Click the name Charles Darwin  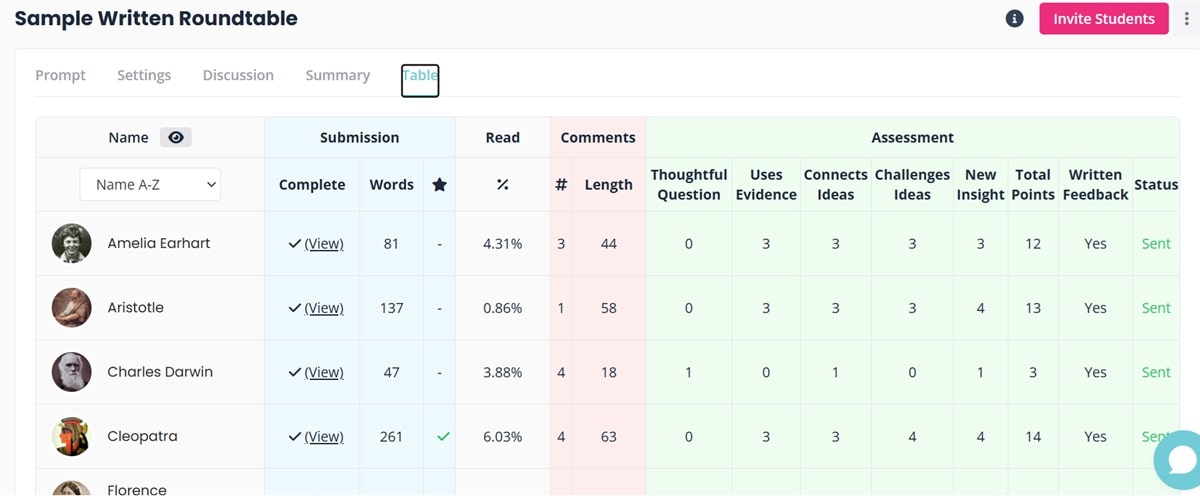(x=160, y=372)
